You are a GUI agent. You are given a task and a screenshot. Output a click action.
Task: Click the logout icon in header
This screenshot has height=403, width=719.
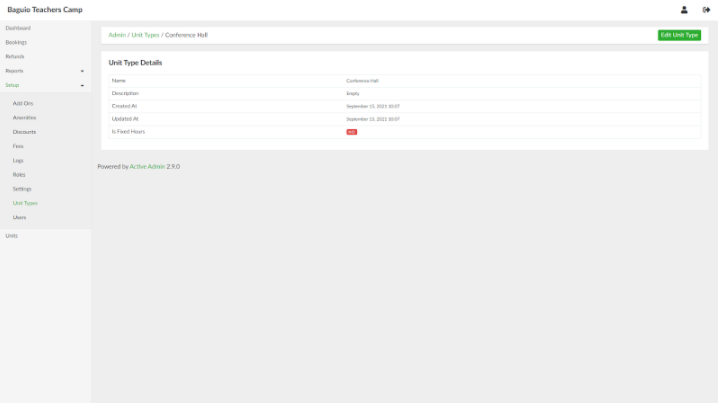(705, 10)
